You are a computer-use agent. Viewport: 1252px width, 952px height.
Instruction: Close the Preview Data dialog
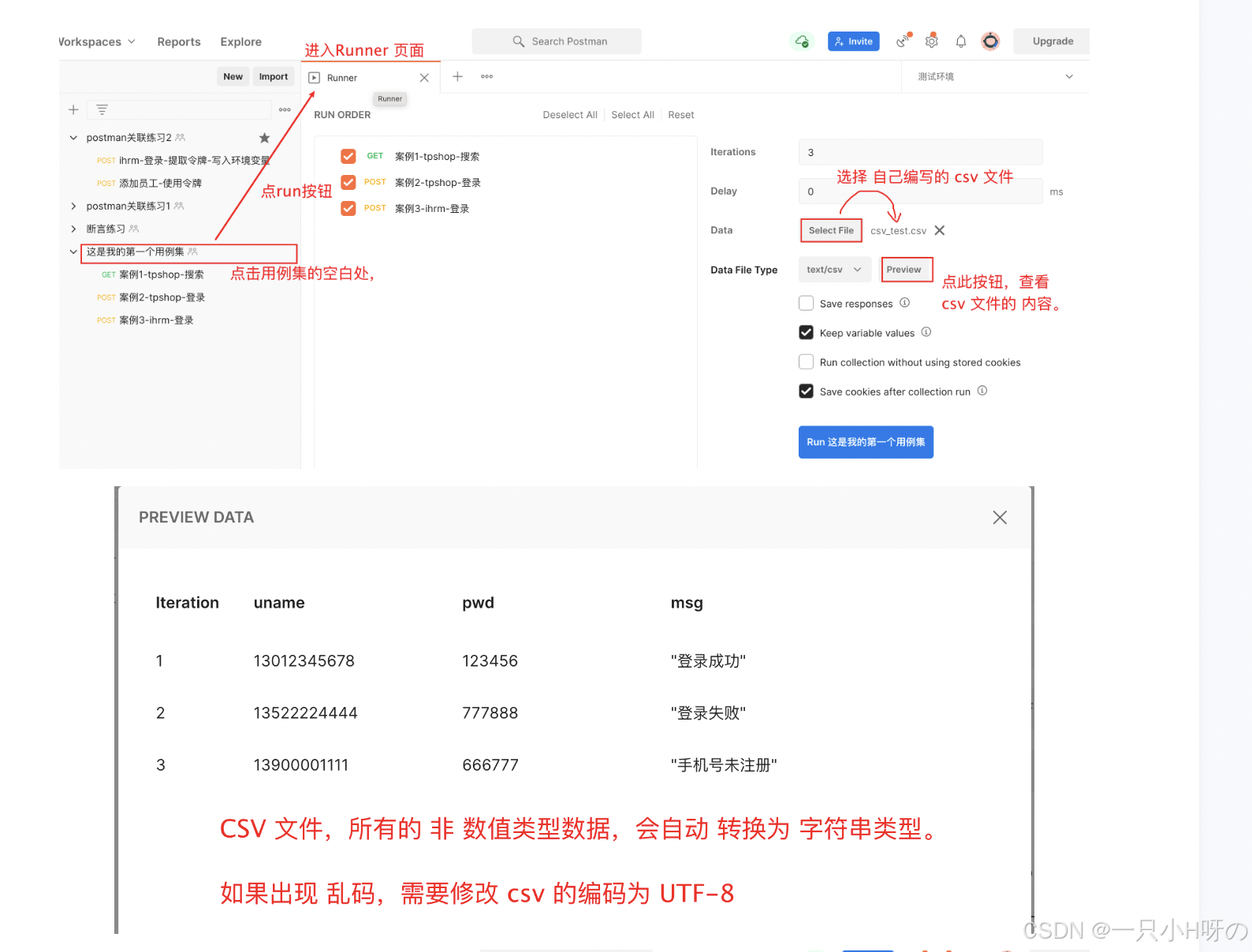click(x=1000, y=518)
